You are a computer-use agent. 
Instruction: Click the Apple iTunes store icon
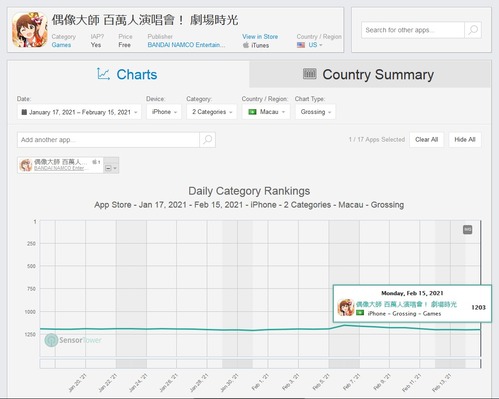point(246,45)
